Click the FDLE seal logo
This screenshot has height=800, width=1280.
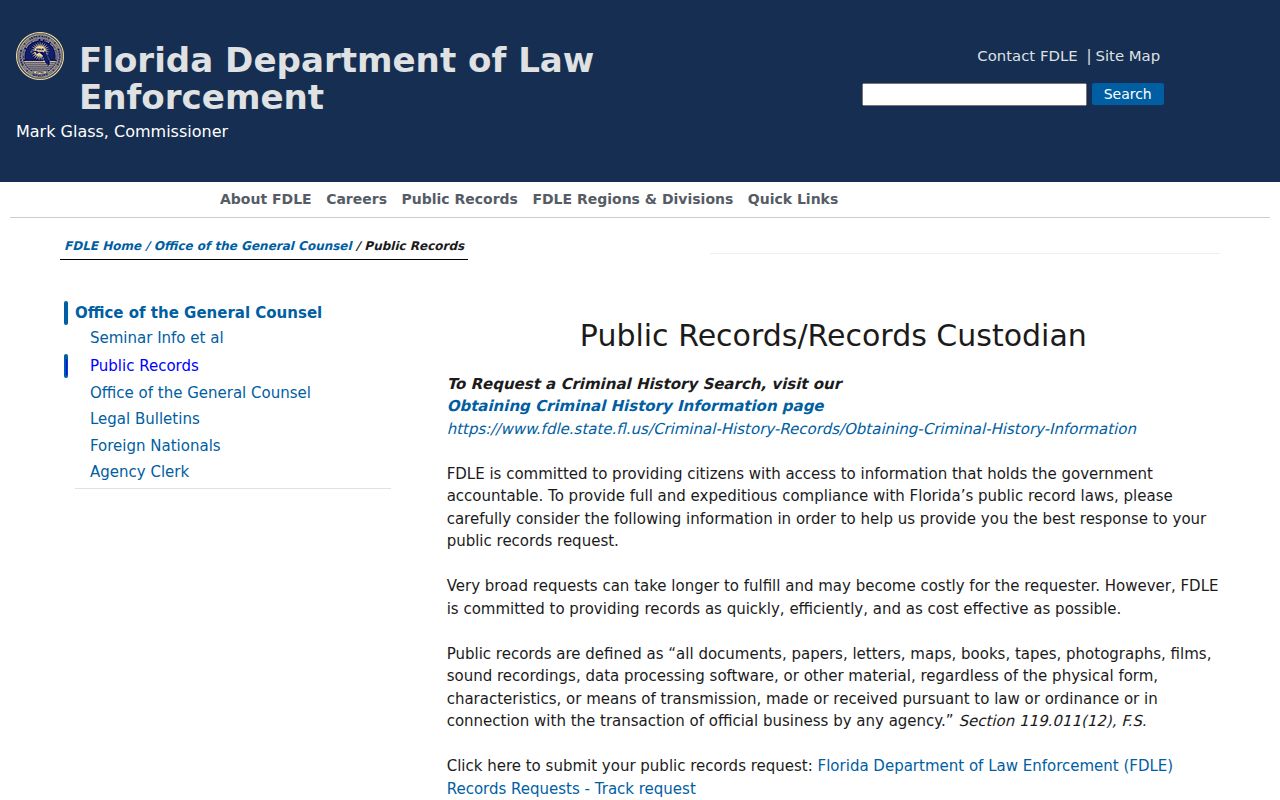[40, 56]
